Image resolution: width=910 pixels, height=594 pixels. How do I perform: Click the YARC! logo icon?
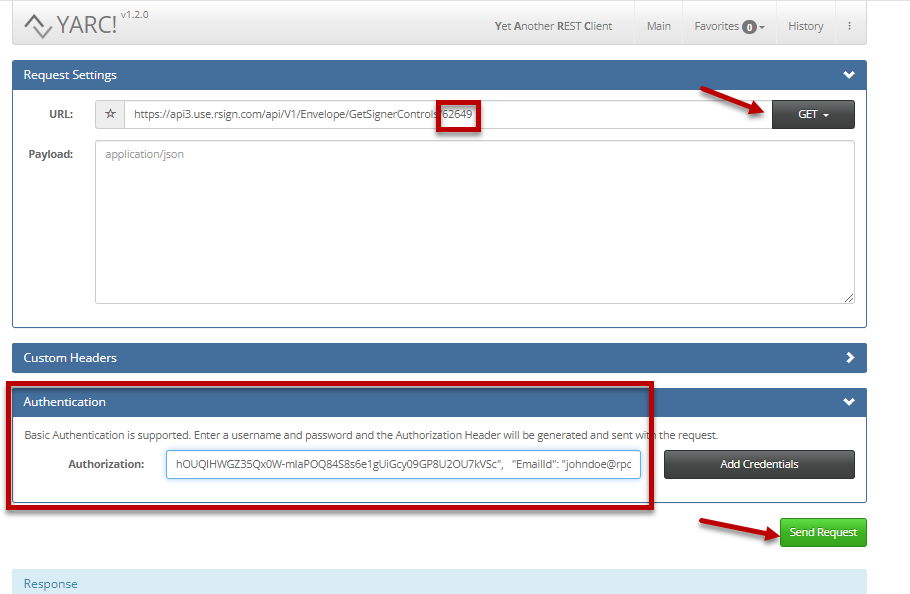click(x=40, y=23)
